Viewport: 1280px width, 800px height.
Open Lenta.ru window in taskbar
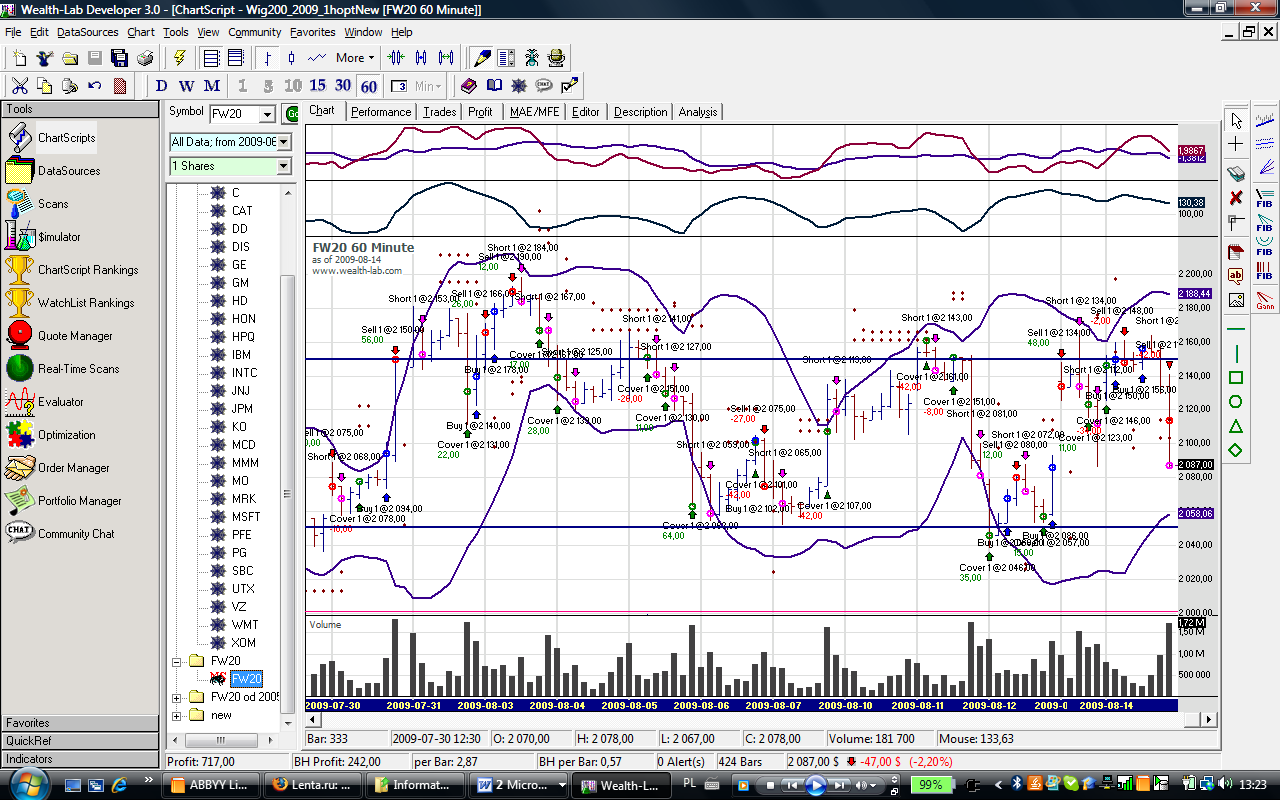pyautogui.click(x=313, y=785)
